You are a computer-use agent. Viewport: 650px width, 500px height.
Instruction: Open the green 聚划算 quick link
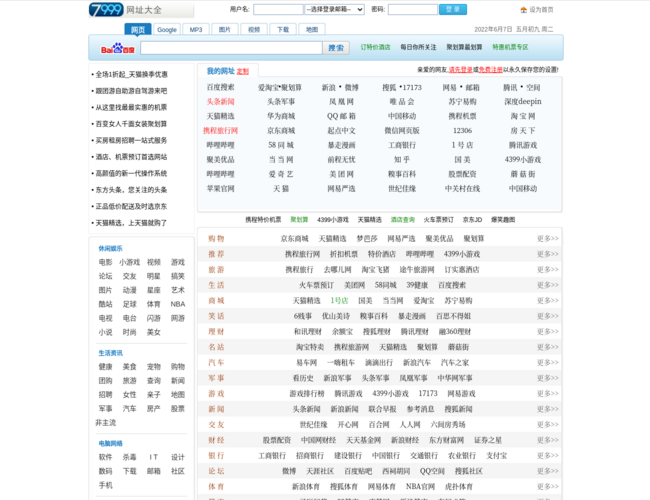point(299,220)
